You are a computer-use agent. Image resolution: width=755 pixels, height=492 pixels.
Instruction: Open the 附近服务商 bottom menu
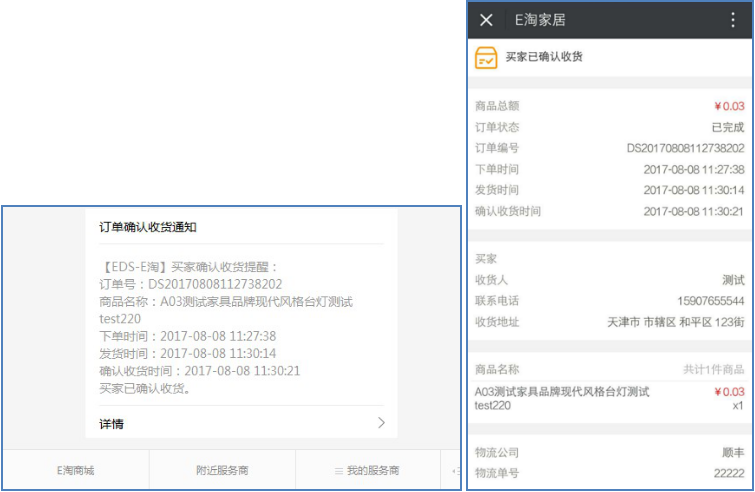(222, 470)
